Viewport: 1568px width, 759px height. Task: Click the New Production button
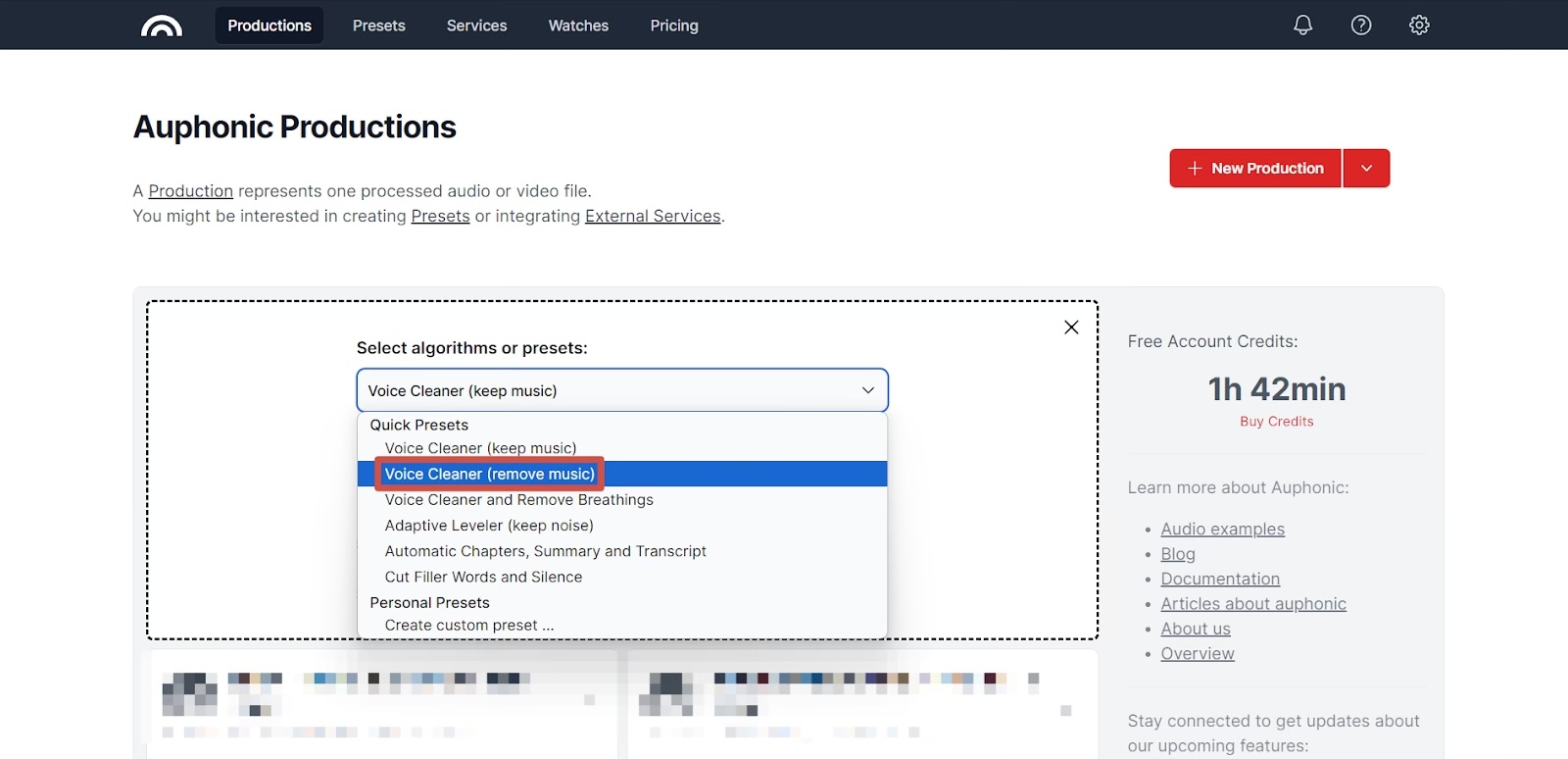[x=1255, y=169]
